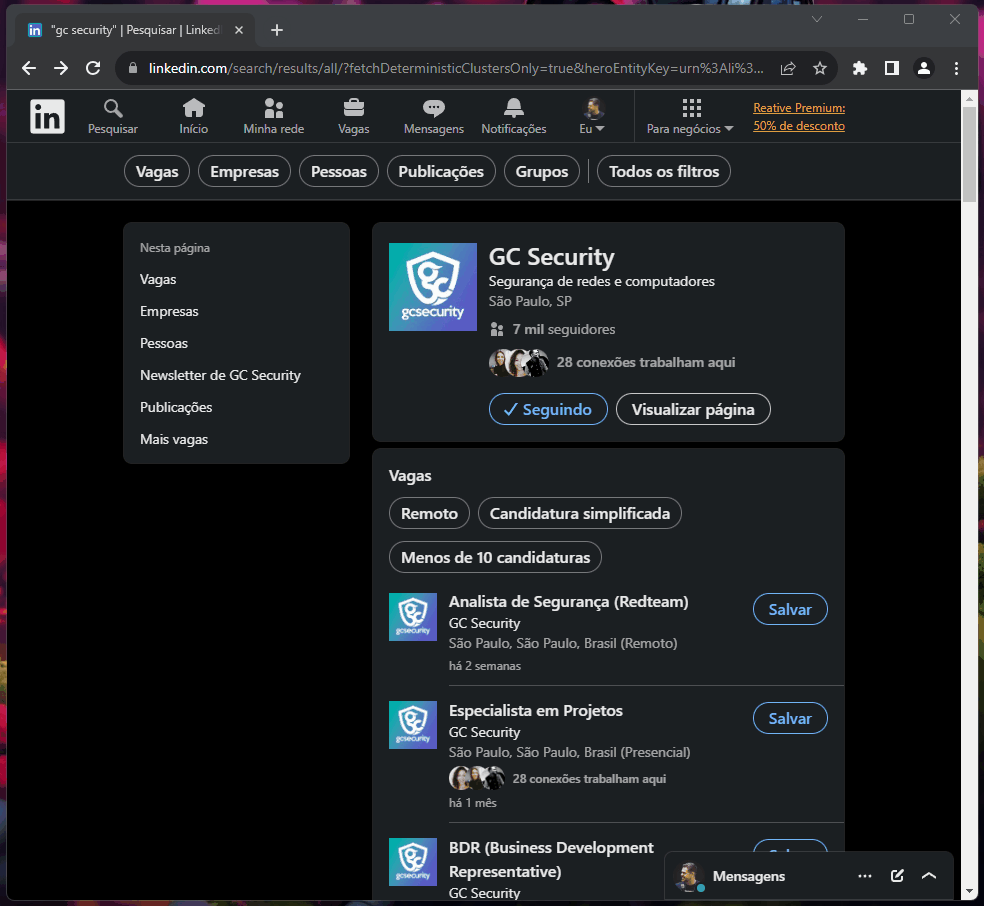Open the tab search chevron

[x=817, y=19]
